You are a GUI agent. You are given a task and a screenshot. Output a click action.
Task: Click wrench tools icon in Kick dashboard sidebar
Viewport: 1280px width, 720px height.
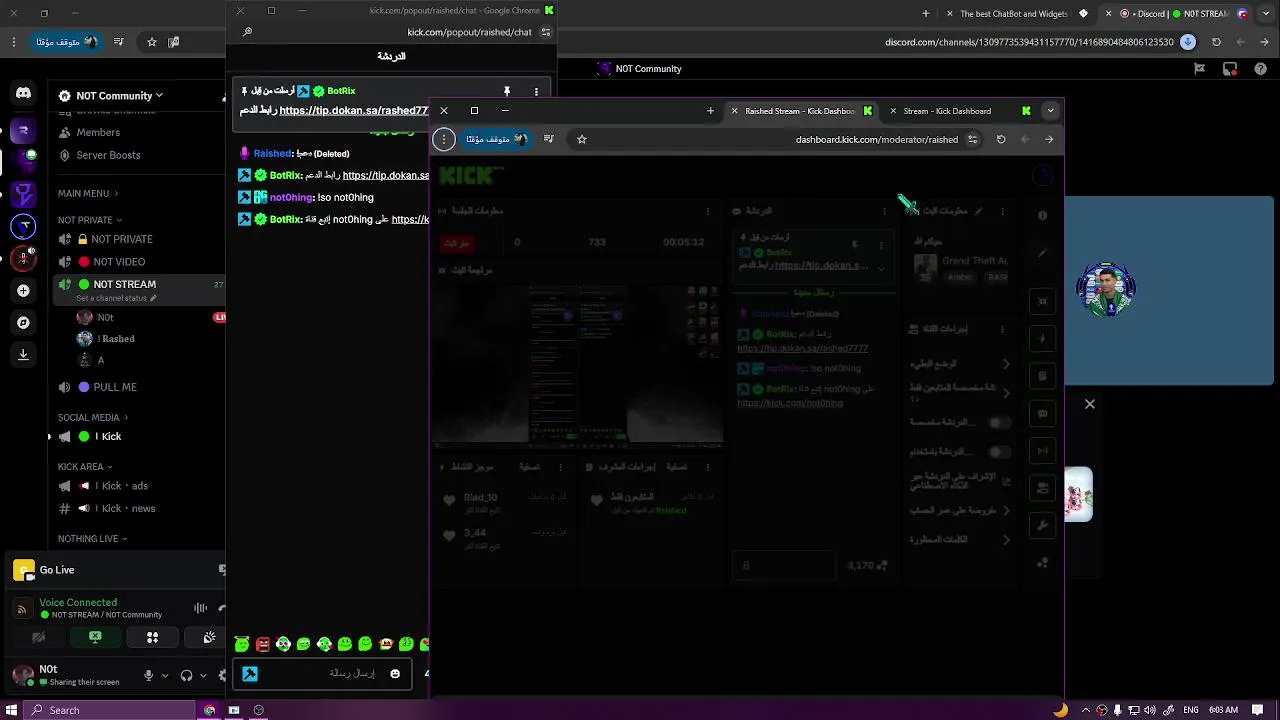pyautogui.click(x=1042, y=526)
